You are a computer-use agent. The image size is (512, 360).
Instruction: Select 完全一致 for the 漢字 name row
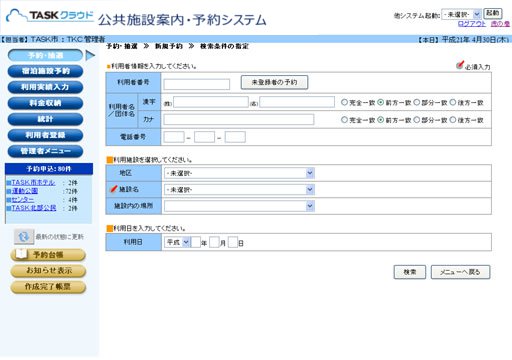click(344, 103)
